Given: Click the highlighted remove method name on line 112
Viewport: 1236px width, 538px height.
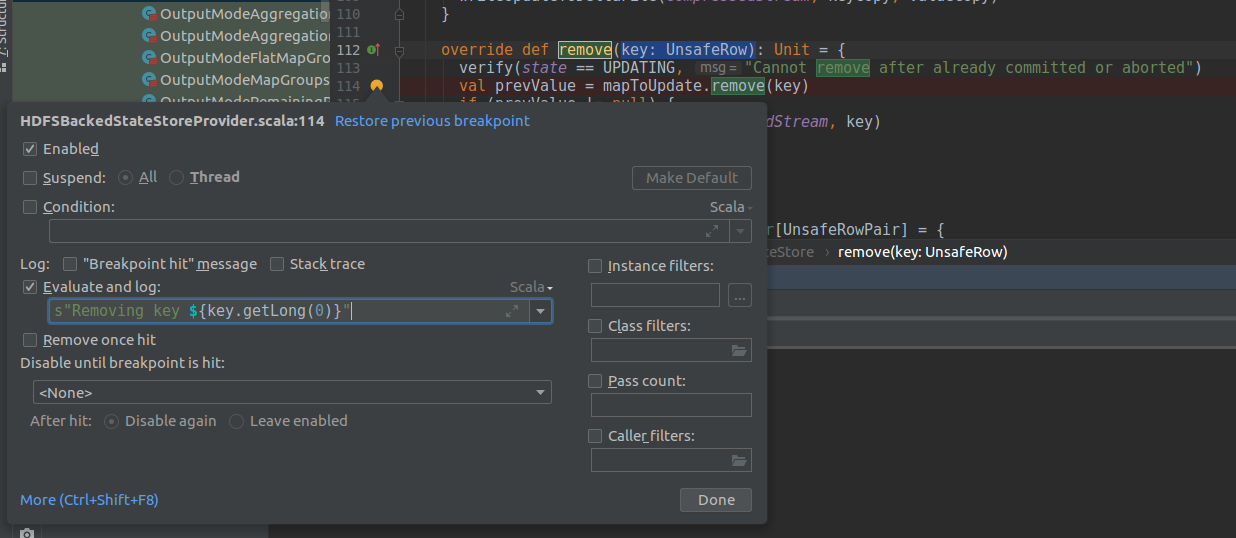Looking at the screenshot, I should (x=585, y=50).
